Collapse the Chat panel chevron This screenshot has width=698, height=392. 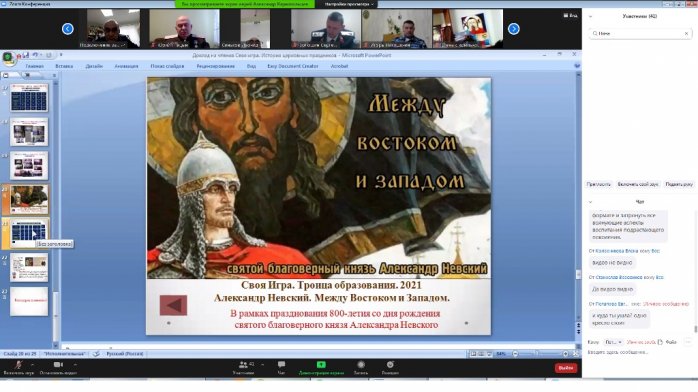591,202
